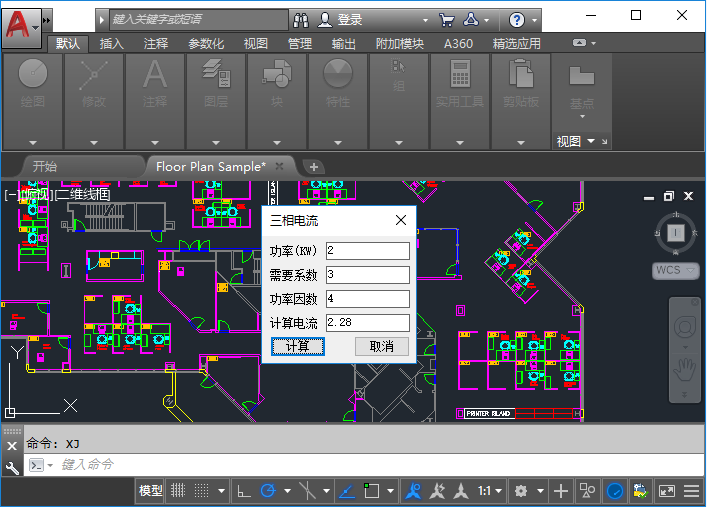Expand isometric drafting dropdown arrow
The image size is (707, 507).
(x=326, y=491)
